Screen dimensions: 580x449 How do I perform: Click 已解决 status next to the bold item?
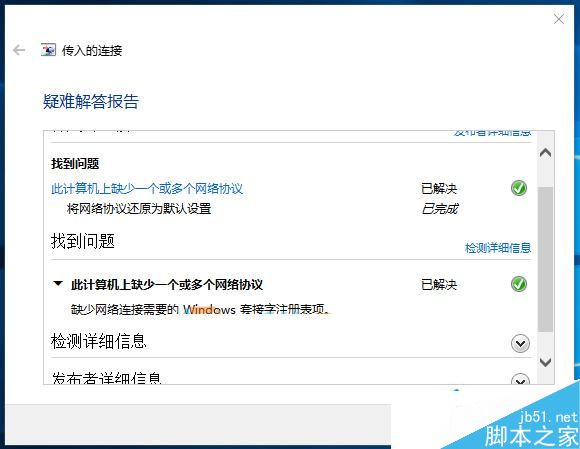pyautogui.click(x=439, y=284)
